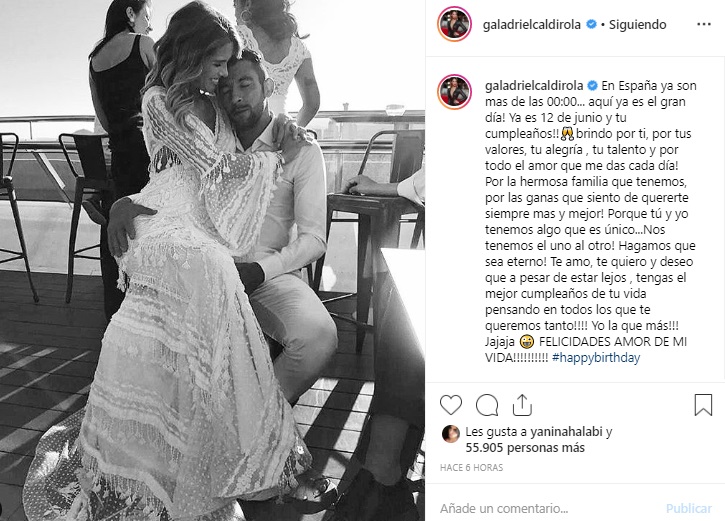
Task: Click the black and white couple photo
Action: (x=212, y=260)
